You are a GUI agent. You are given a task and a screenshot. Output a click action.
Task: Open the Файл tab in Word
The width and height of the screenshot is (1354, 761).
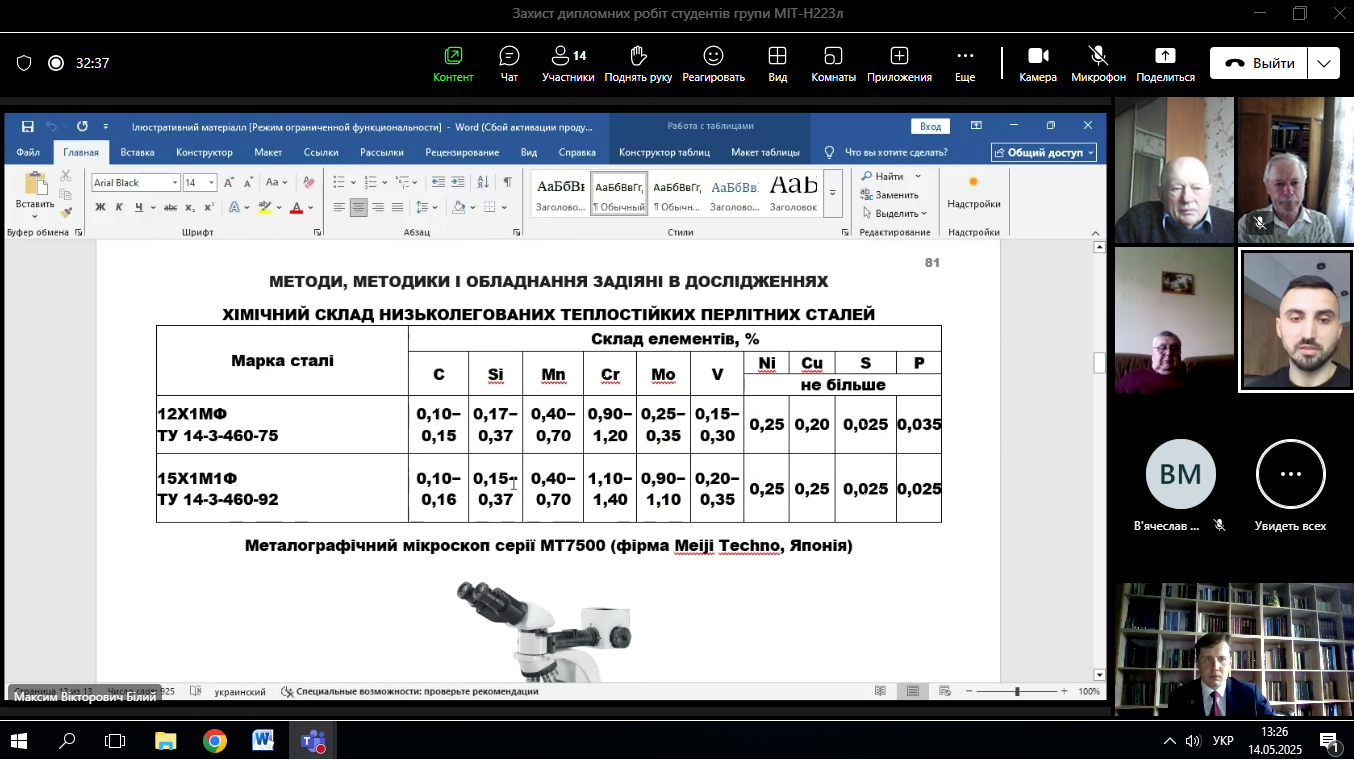(x=28, y=152)
